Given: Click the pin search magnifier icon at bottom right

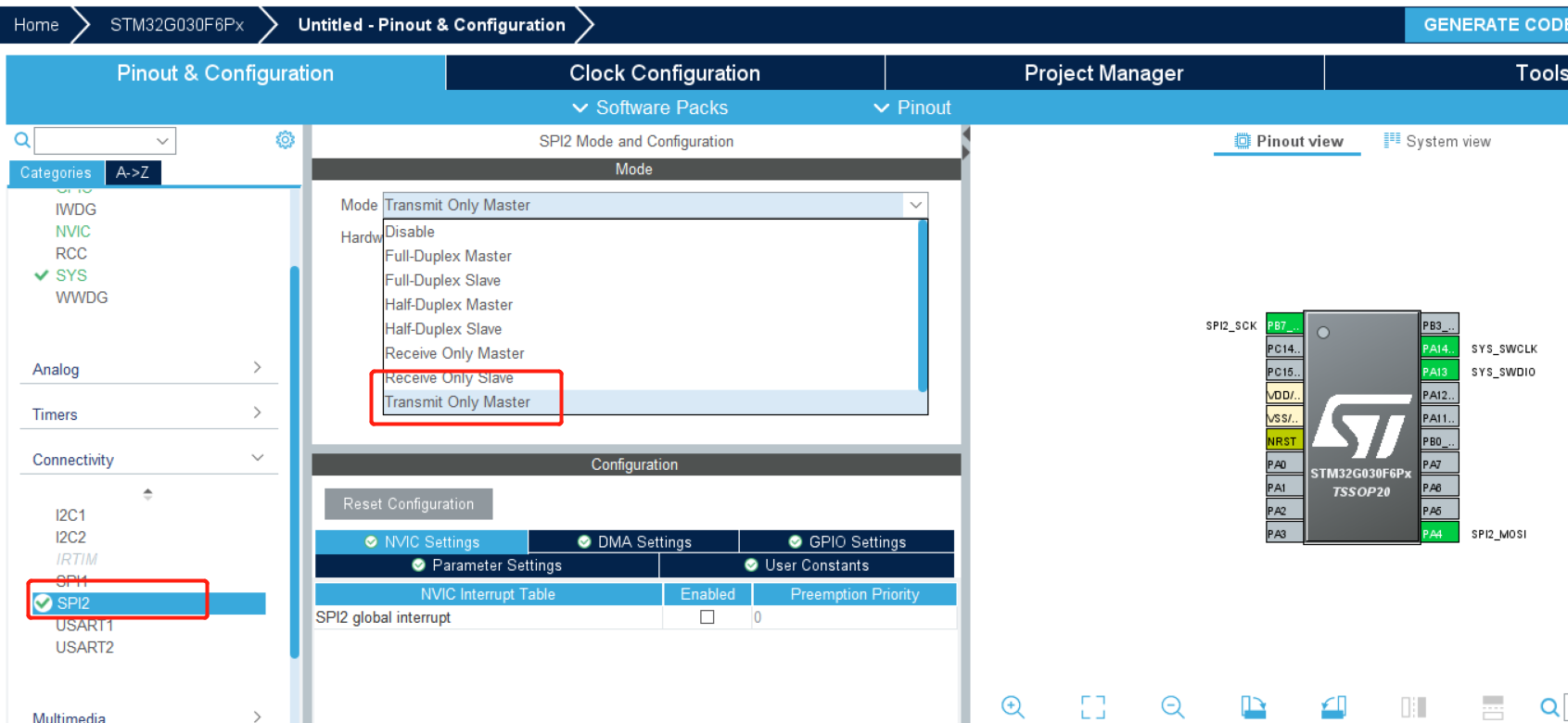Looking at the screenshot, I should [1550, 707].
